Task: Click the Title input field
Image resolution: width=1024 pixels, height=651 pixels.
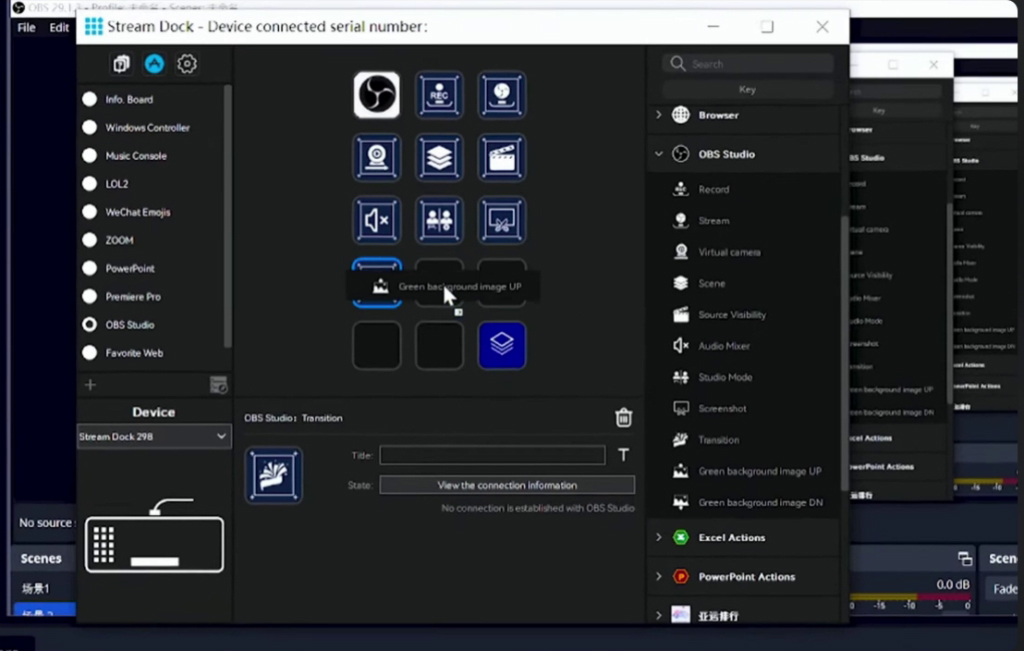Action: [x=492, y=455]
